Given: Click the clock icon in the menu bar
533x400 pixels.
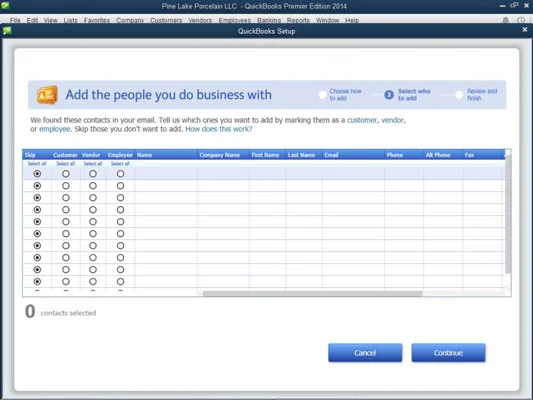Looking at the screenshot, I should point(521,20).
